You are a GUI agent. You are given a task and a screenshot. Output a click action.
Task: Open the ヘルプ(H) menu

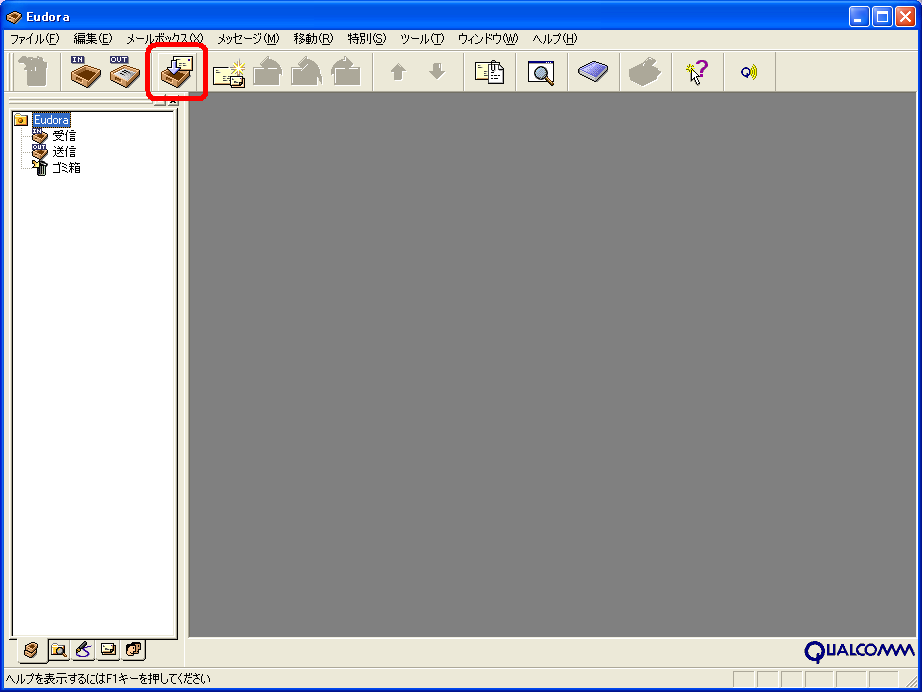coord(555,39)
